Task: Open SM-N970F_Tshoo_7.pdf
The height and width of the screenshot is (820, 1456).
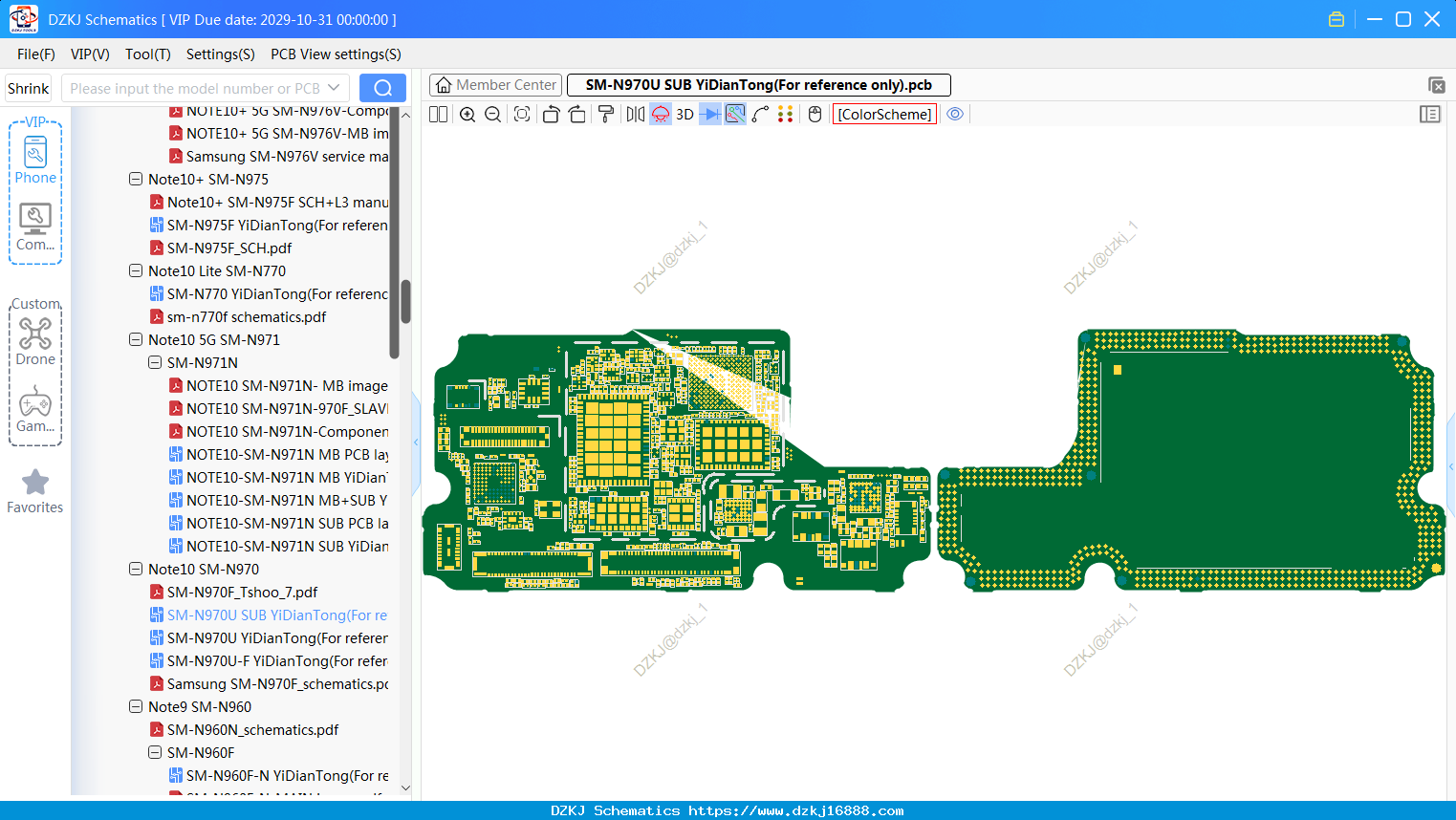Action: click(x=242, y=592)
